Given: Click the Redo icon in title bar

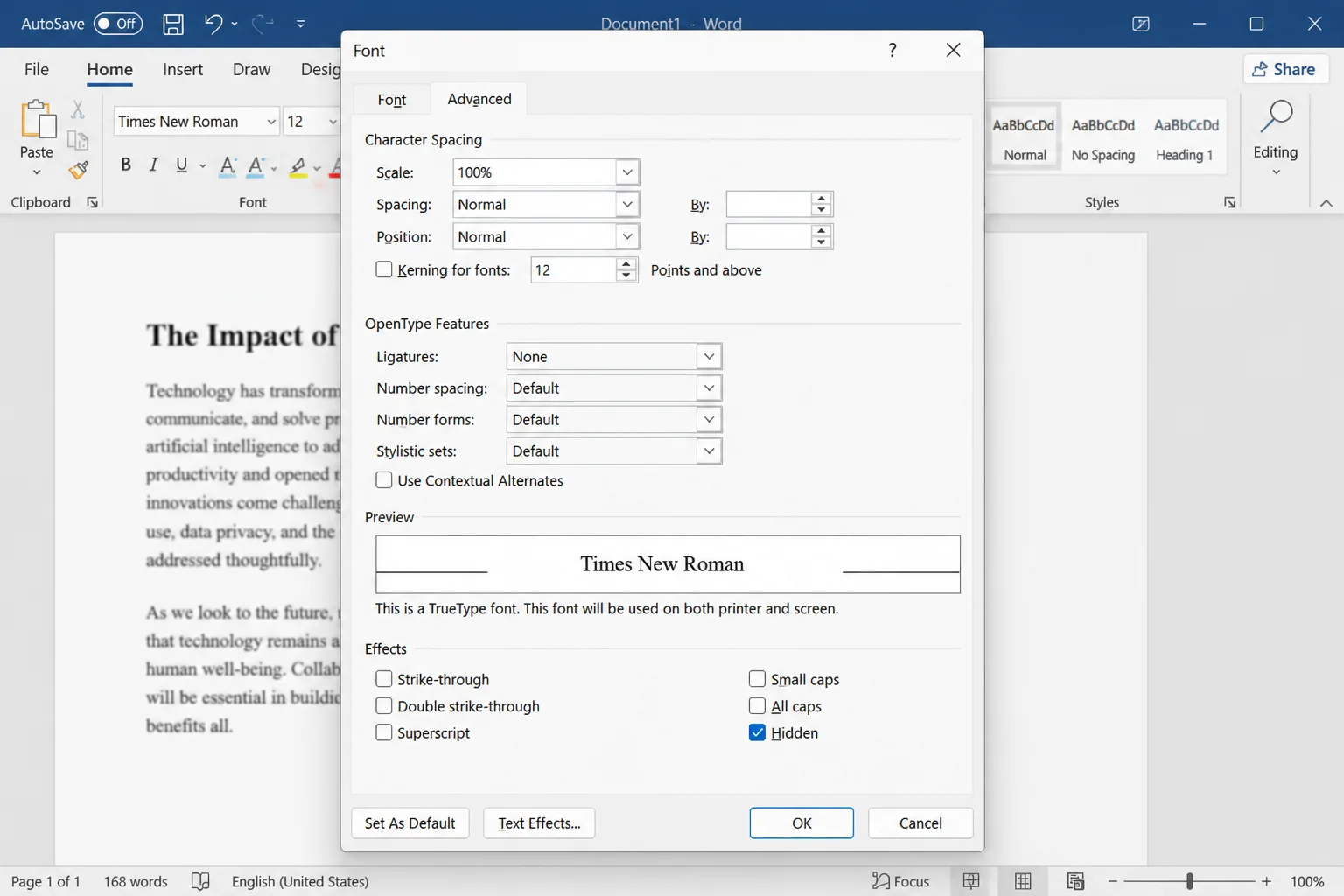Looking at the screenshot, I should pos(262,24).
